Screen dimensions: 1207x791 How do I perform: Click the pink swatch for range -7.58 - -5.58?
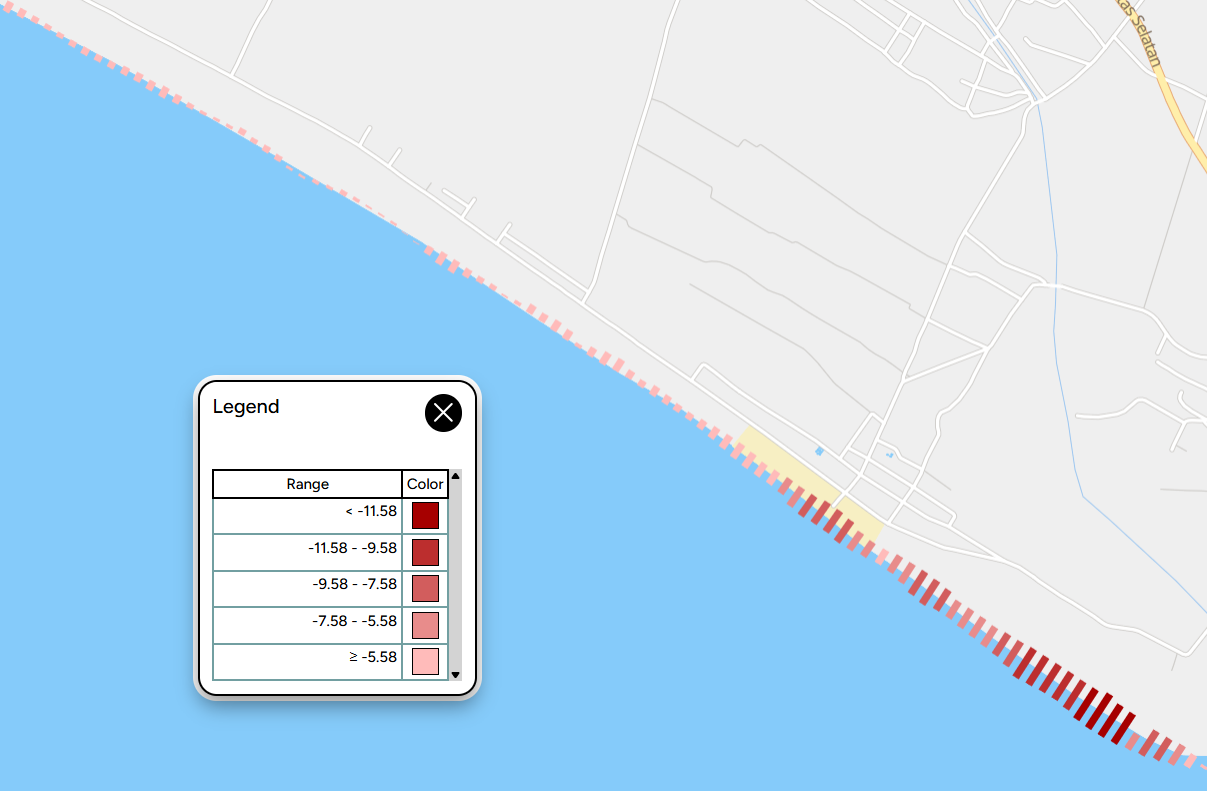coord(423,624)
